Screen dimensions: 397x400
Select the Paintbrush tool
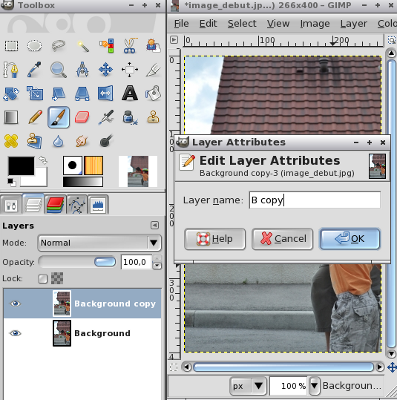coord(59,117)
